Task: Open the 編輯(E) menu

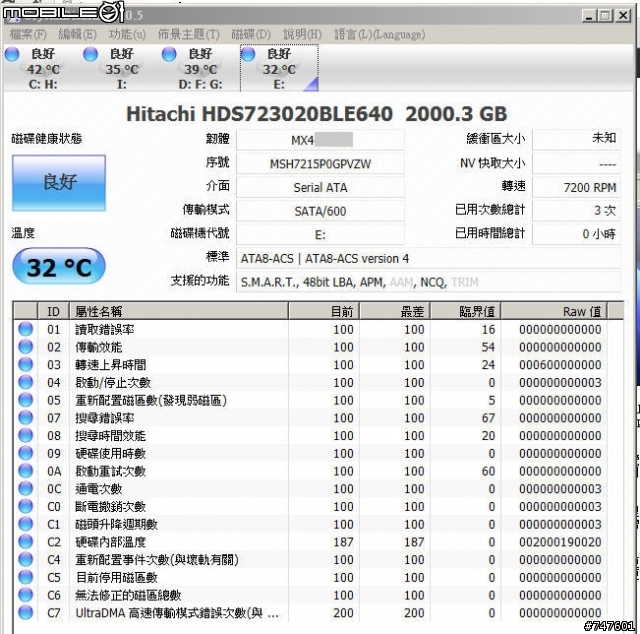Action: pos(78,34)
